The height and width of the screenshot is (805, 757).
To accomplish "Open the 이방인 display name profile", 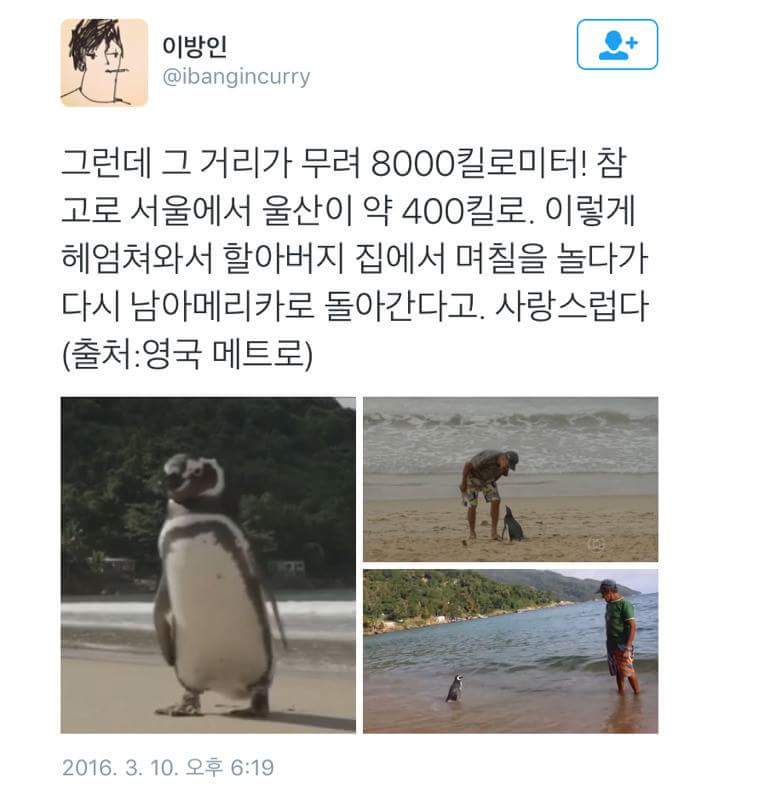I will [x=195, y=46].
